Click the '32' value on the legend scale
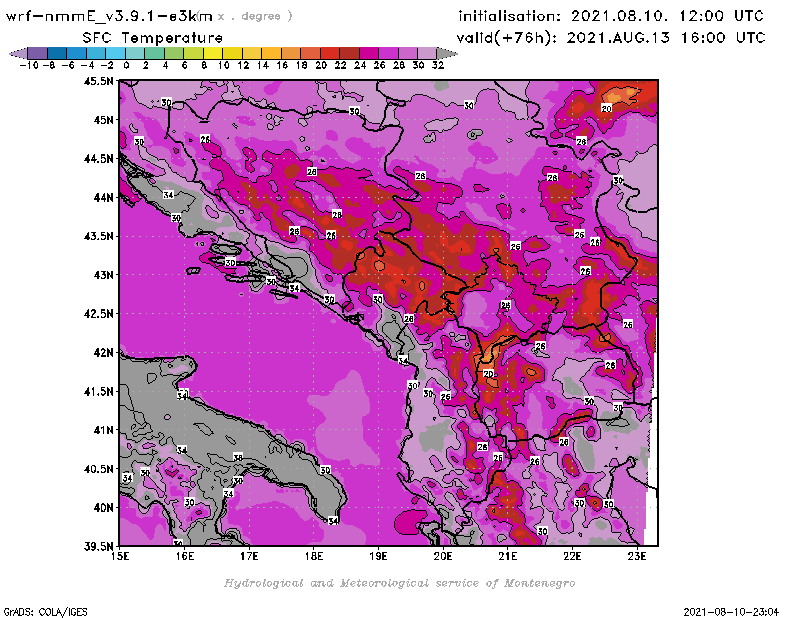This screenshot has width=800, height=618. pos(438,65)
